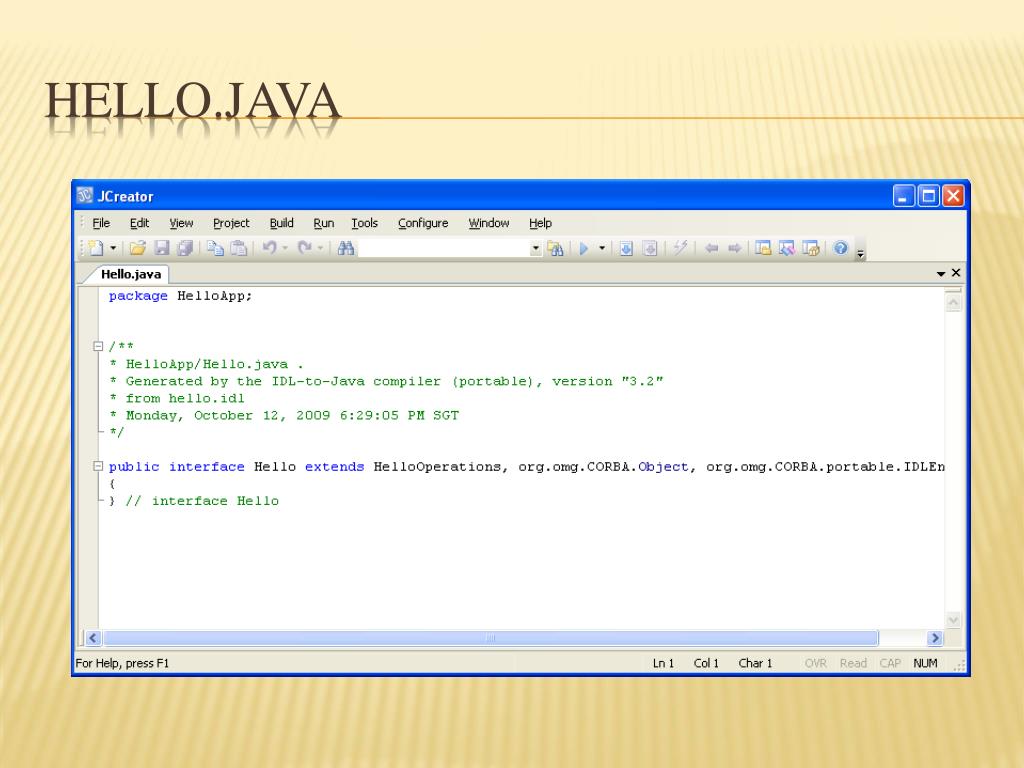Open the Run menu
This screenshot has height=768, width=1024.
(323, 223)
